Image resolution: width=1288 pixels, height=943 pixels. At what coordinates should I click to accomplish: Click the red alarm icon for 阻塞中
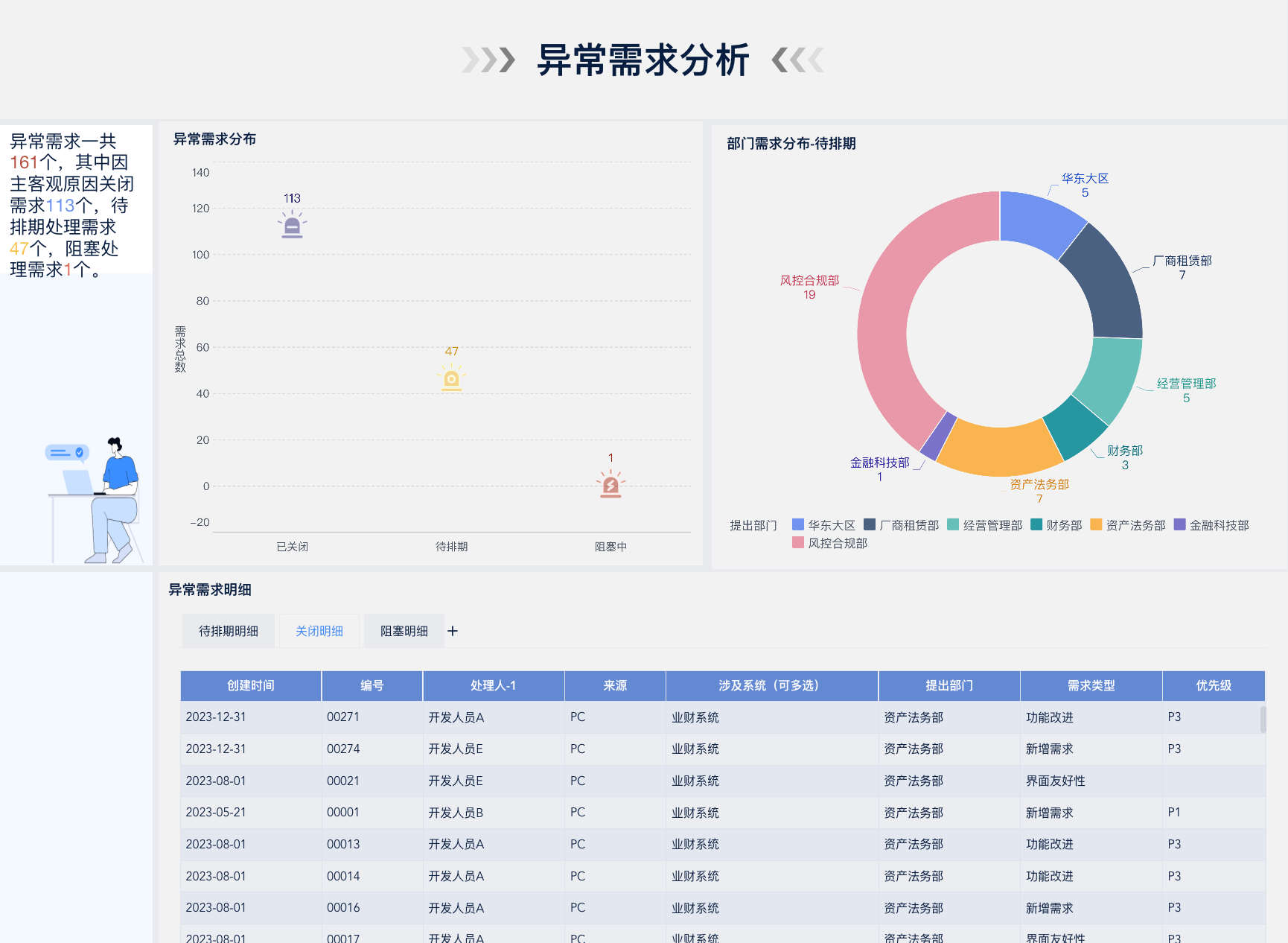[610, 485]
